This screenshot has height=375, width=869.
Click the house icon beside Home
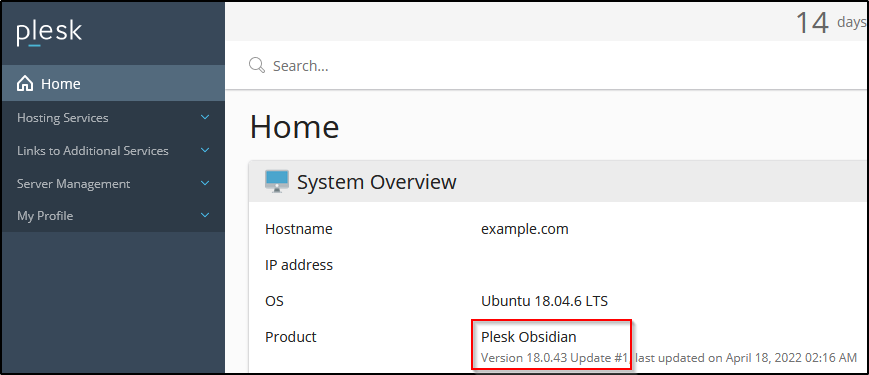click(x=25, y=84)
